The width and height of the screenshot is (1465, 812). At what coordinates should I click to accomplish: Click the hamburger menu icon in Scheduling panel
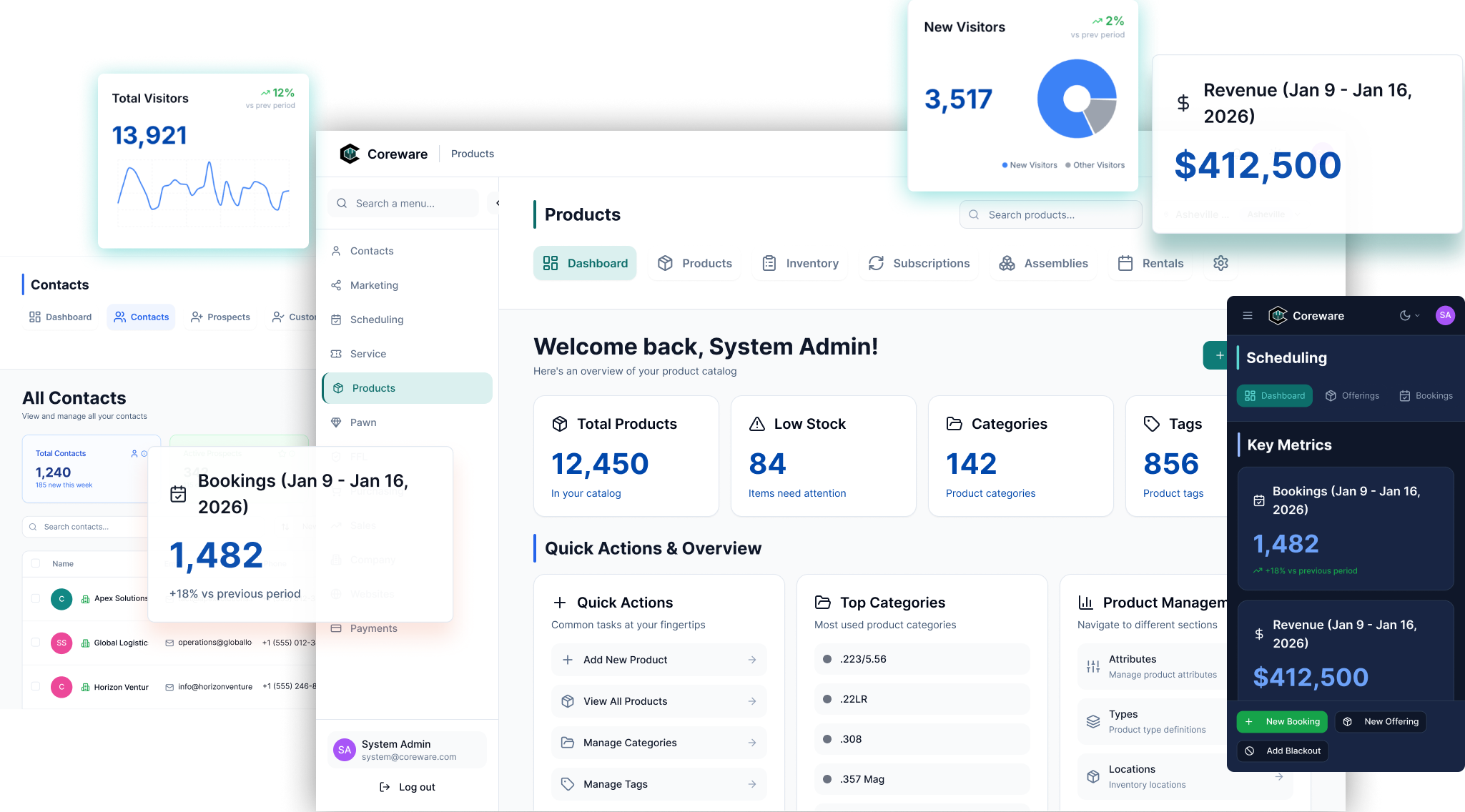[x=1248, y=315]
